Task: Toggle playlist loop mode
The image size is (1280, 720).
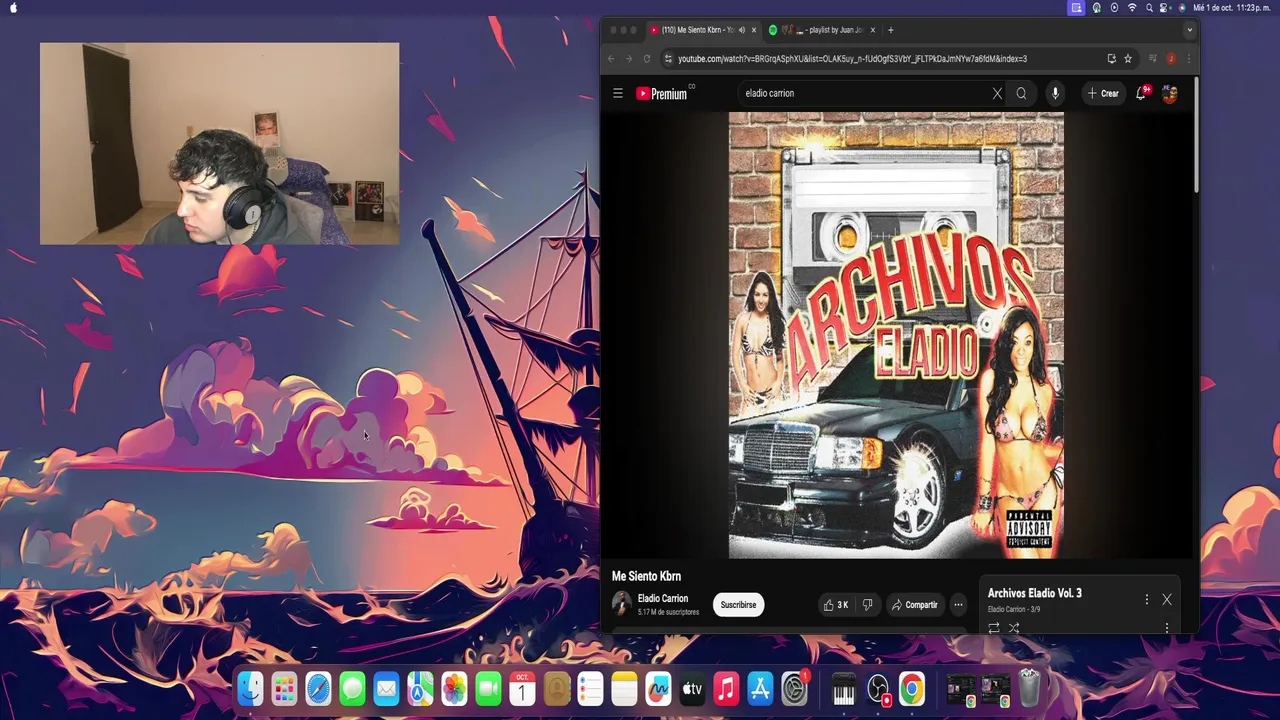Action: pyautogui.click(x=994, y=628)
